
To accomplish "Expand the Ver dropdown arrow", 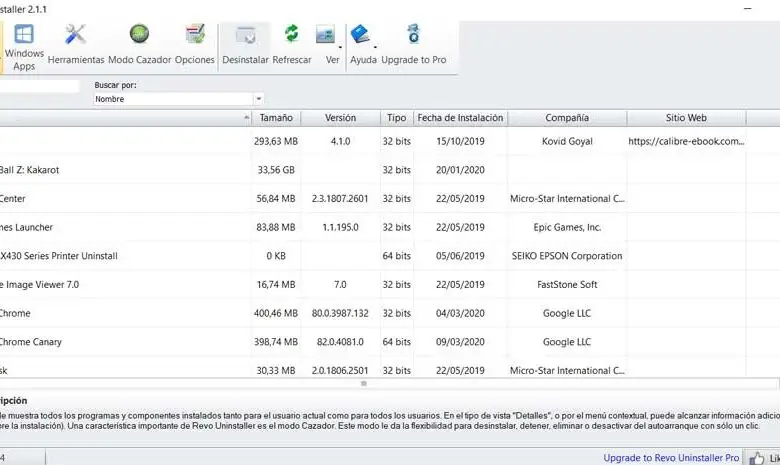I will (x=340, y=47).
